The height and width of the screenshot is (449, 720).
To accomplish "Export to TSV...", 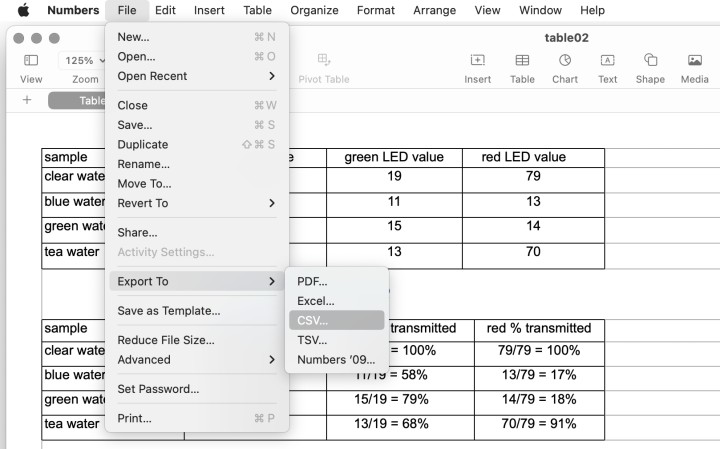I will point(337,340).
